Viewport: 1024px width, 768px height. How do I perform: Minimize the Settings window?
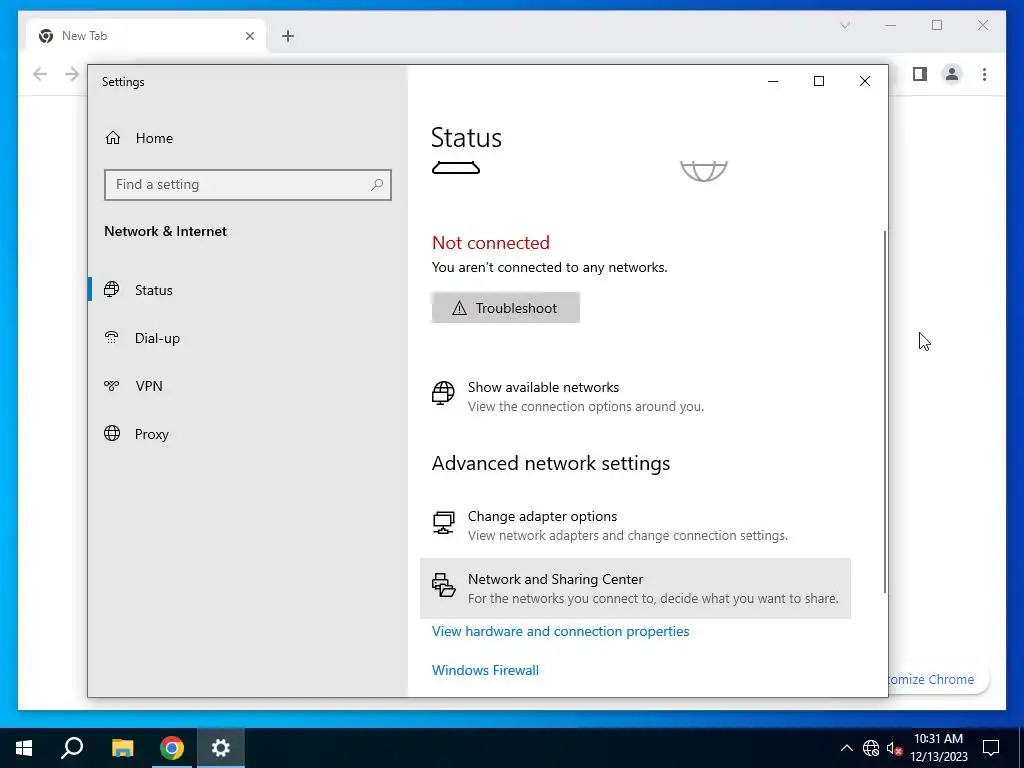pos(773,81)
